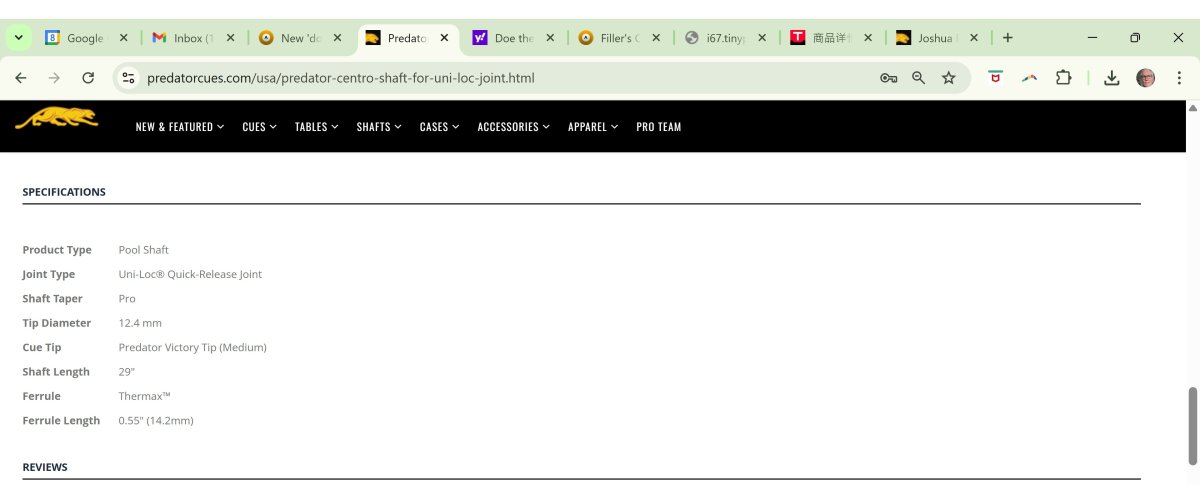Viewport: 1200px width, 485px height.
Task: Switch to the Gmail Inbox tab
Action: 193,38
